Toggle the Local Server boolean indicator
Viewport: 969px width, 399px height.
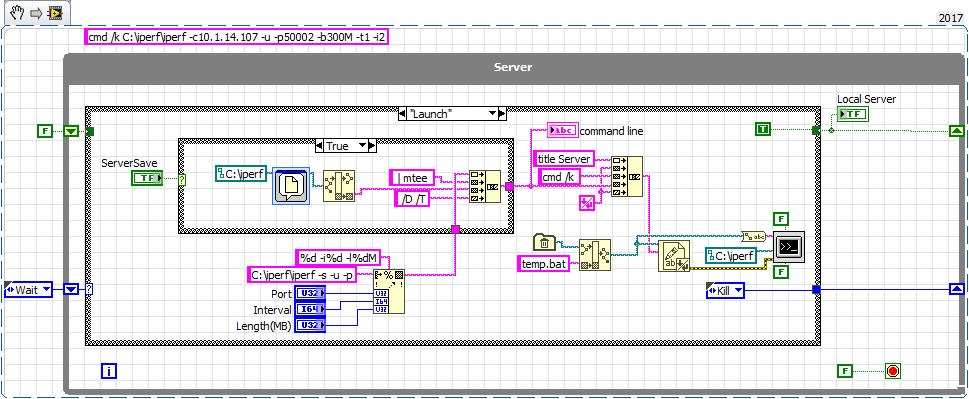[853, 114]
